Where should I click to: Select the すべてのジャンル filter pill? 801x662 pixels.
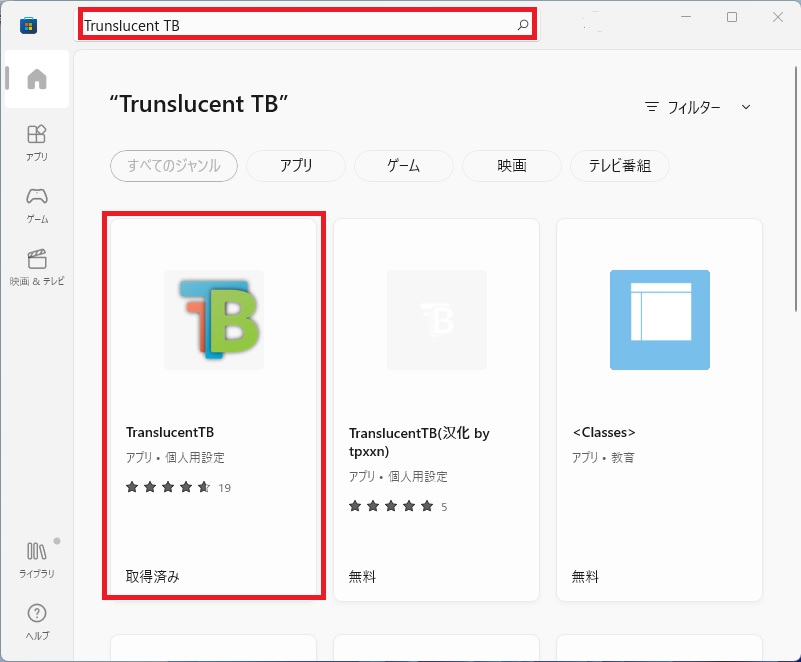(x=174, y=166)
